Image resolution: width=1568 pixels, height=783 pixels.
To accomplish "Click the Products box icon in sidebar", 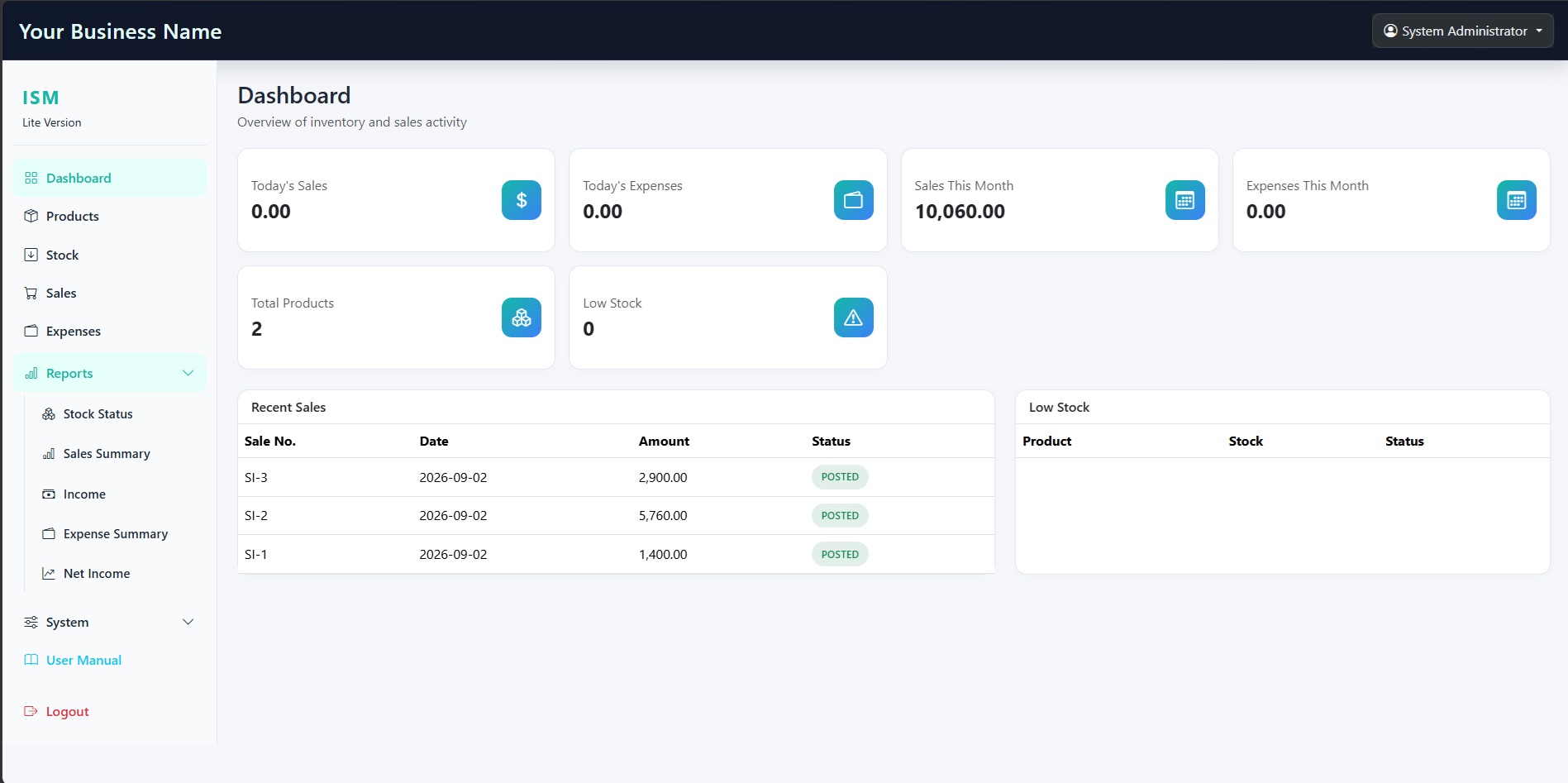I will click(31, 216).
